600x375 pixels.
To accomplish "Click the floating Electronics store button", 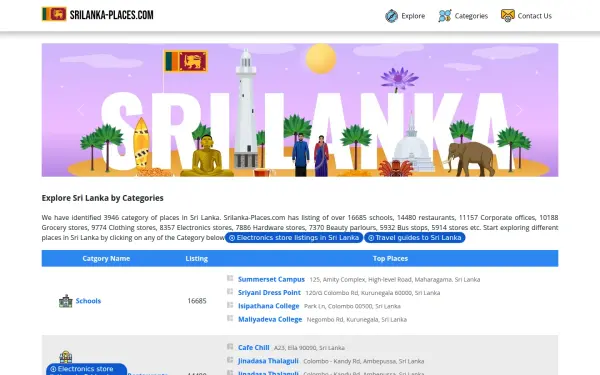I will [x=86, y=369].
